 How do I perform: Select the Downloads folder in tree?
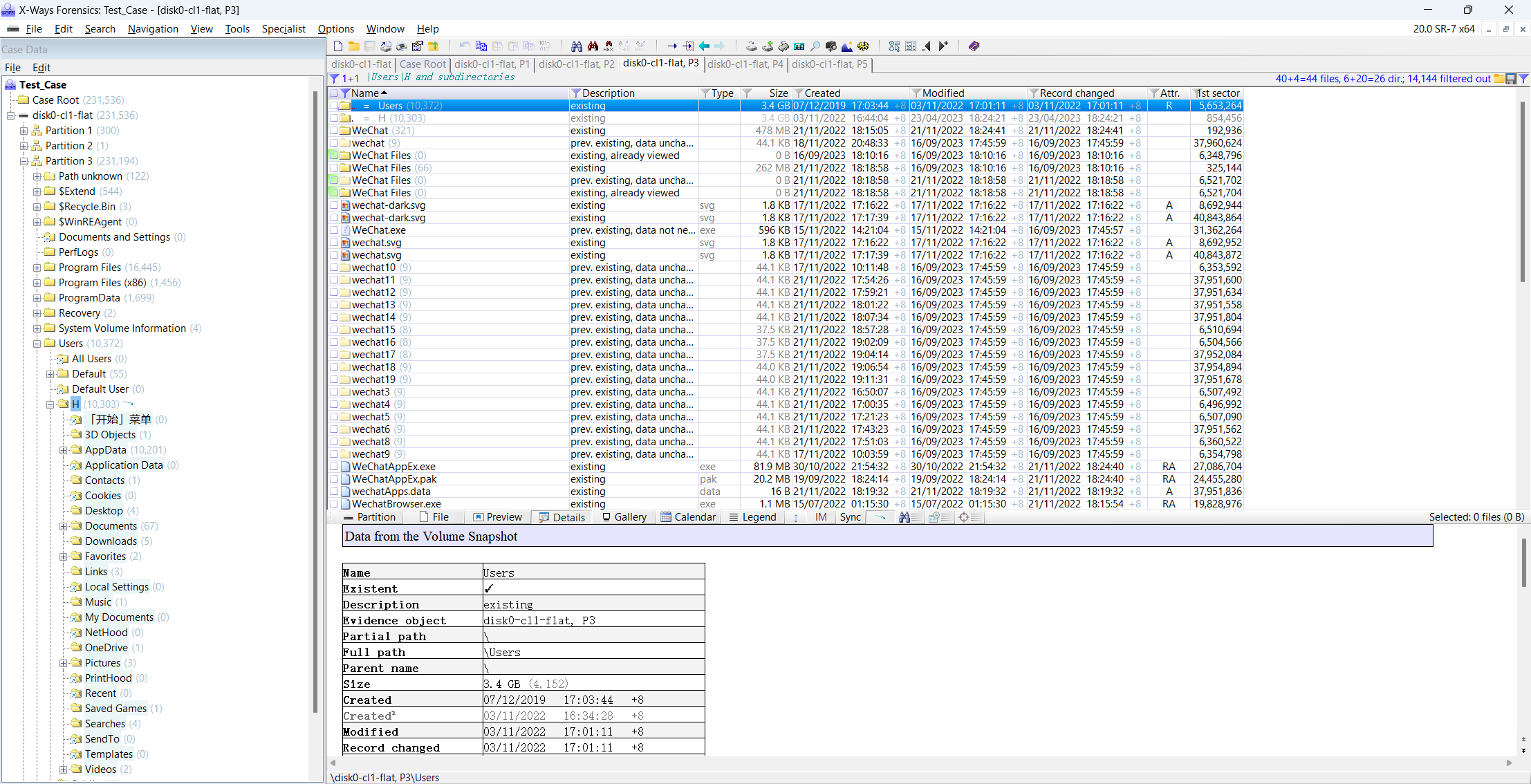coord(111,541)
